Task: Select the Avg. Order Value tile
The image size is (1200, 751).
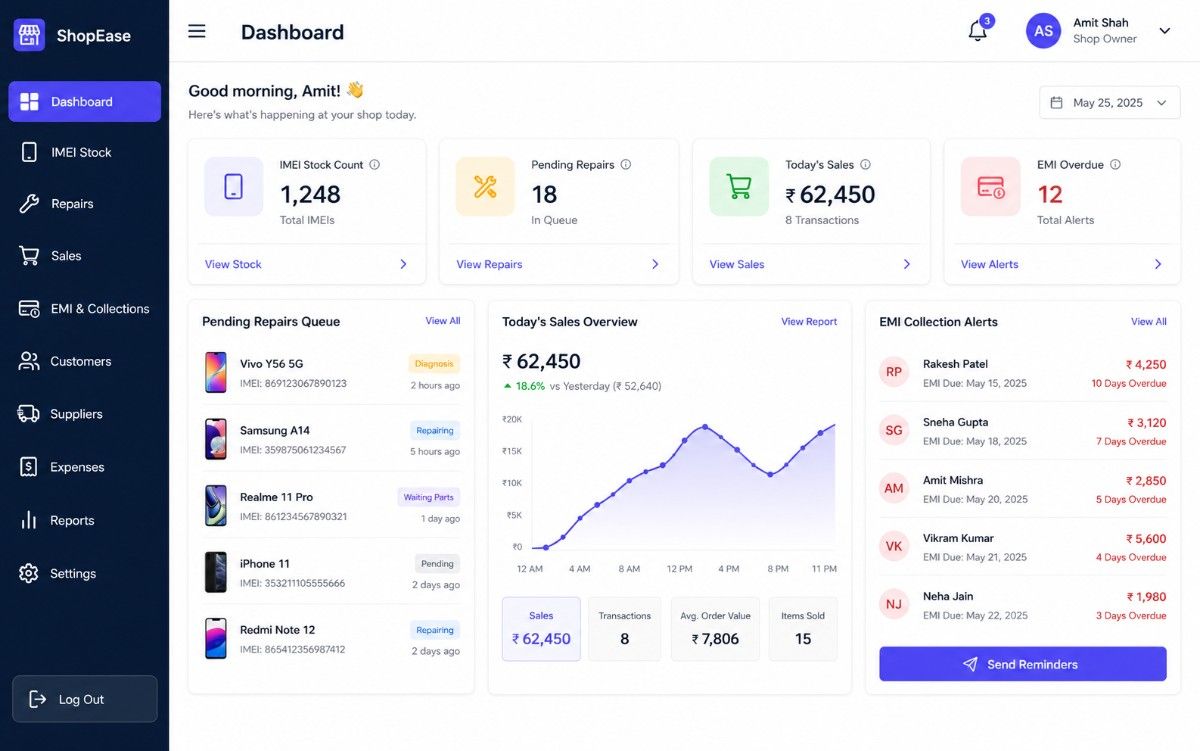Action: [715, 629]
